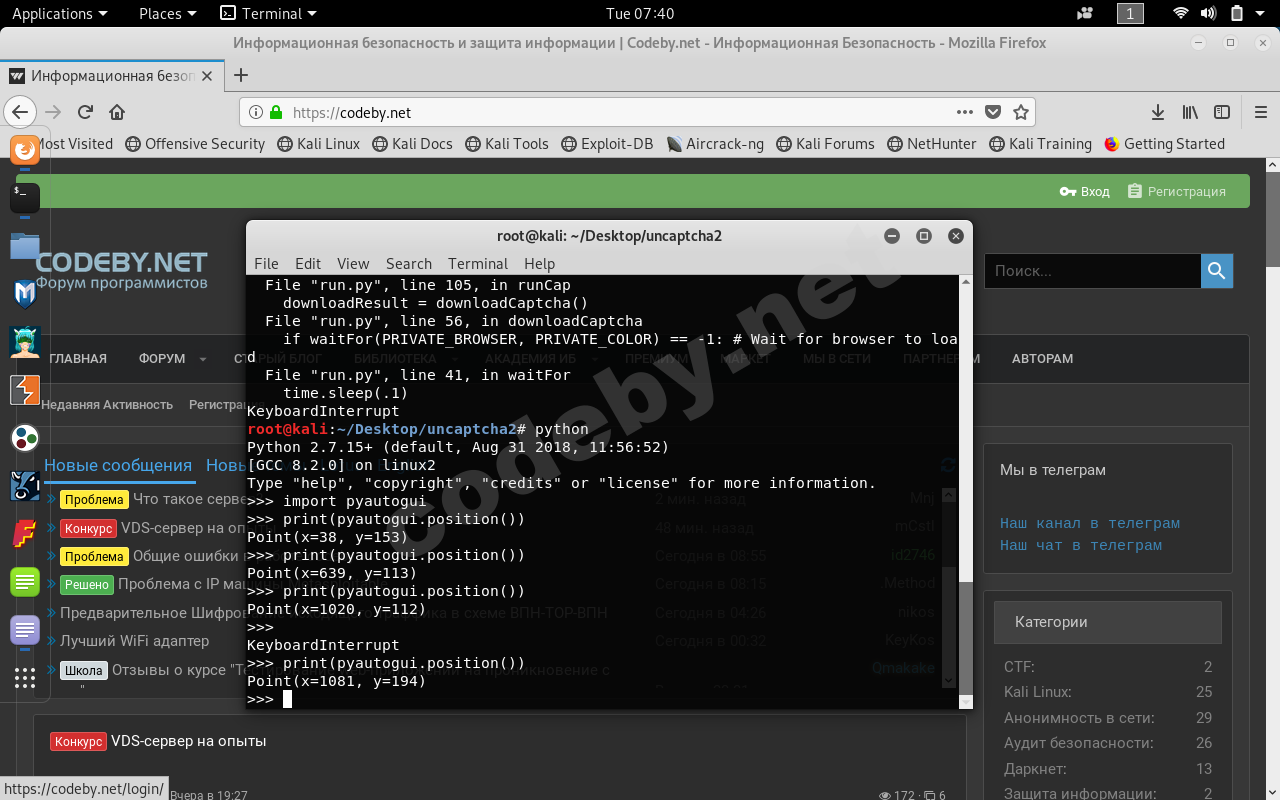Viewport: 1280px width, 800px height.
Task: Click the Codeby search magnifier button
Action: pyautogui.click(x=1216, y=270)
